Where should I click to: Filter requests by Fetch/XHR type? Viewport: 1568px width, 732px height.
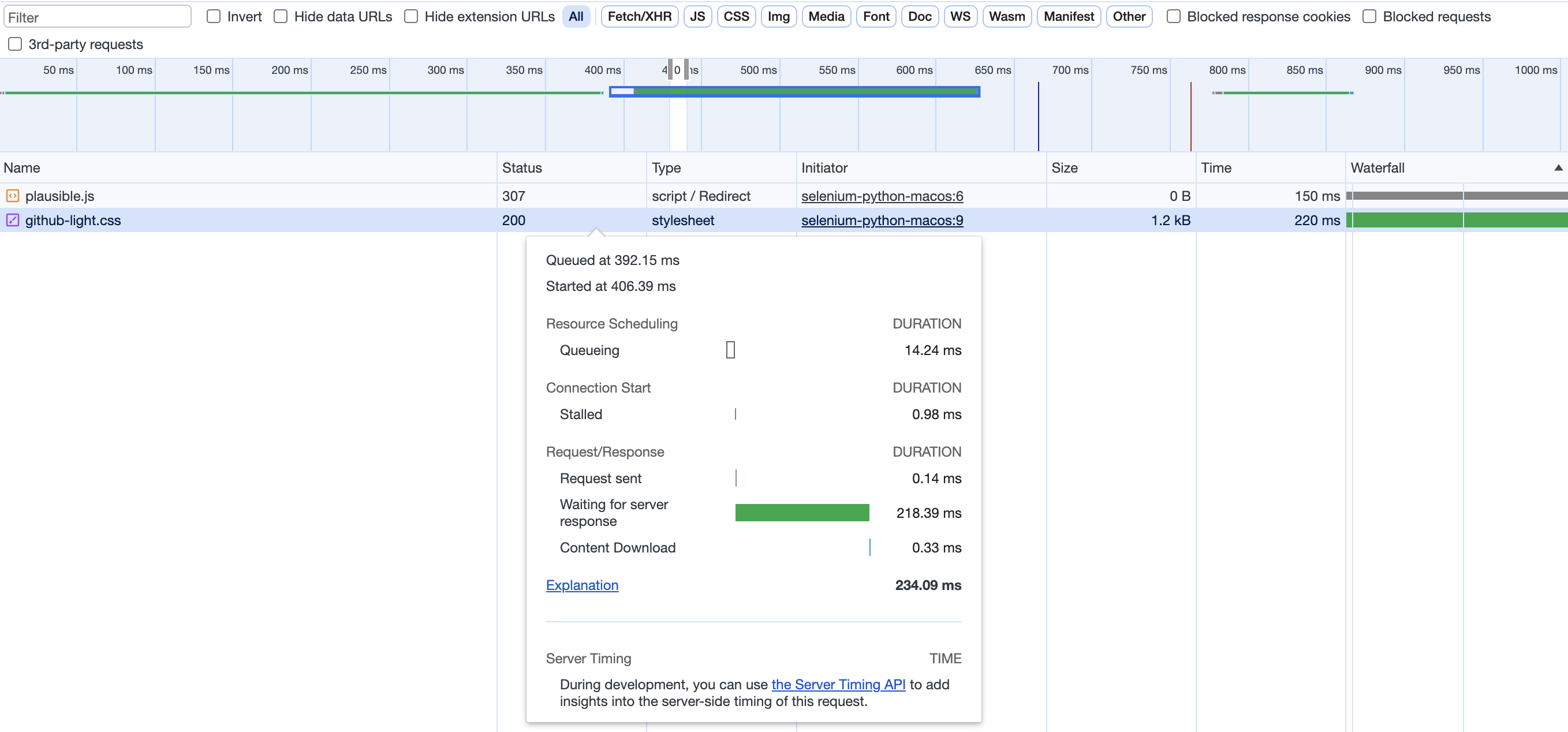click(639, 16)
